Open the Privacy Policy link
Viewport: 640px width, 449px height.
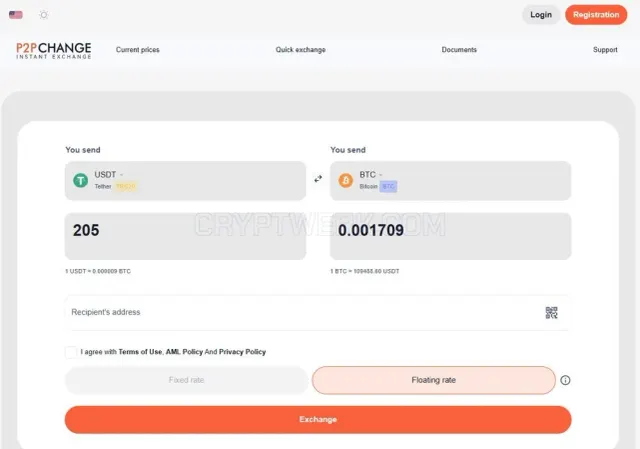242,352
